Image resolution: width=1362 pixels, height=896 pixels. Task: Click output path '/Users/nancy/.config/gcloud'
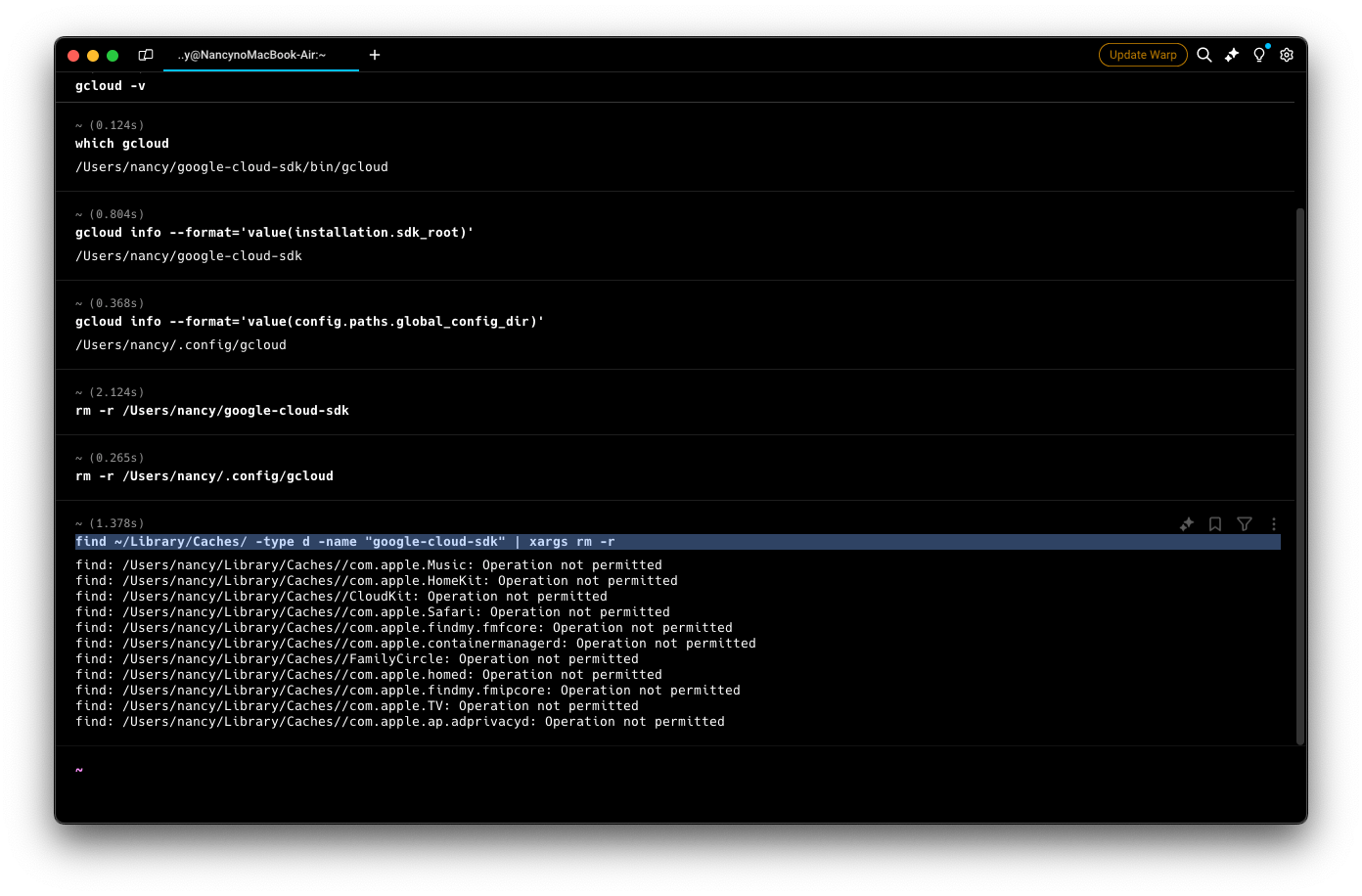(181, 345)
